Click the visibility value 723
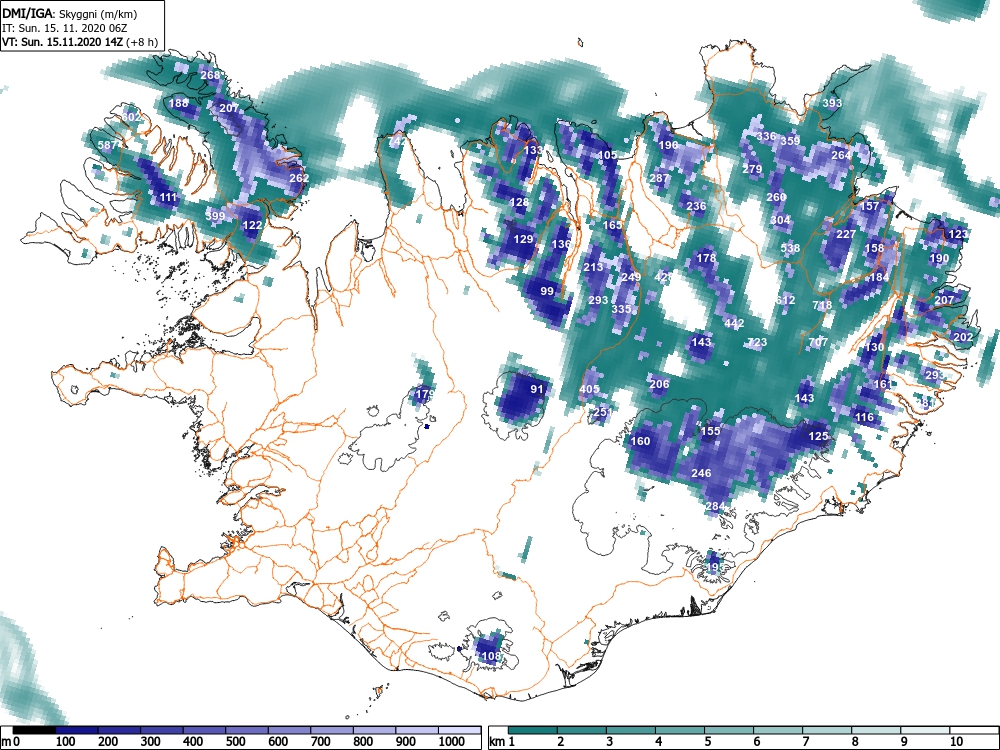Screen dimensions: 1000x750 click(757, 342)
